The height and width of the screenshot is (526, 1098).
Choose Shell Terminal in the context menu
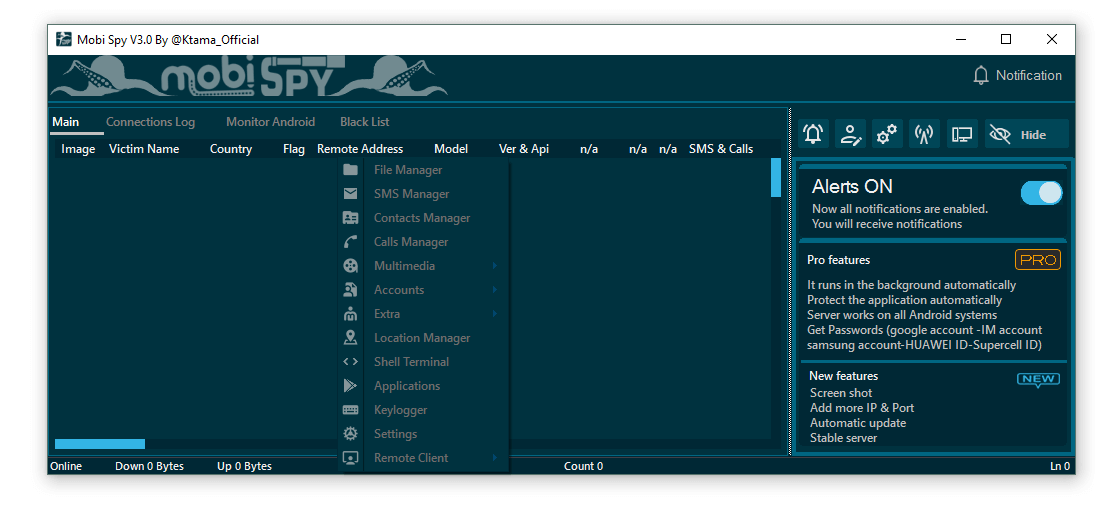[x=411, y=362]
